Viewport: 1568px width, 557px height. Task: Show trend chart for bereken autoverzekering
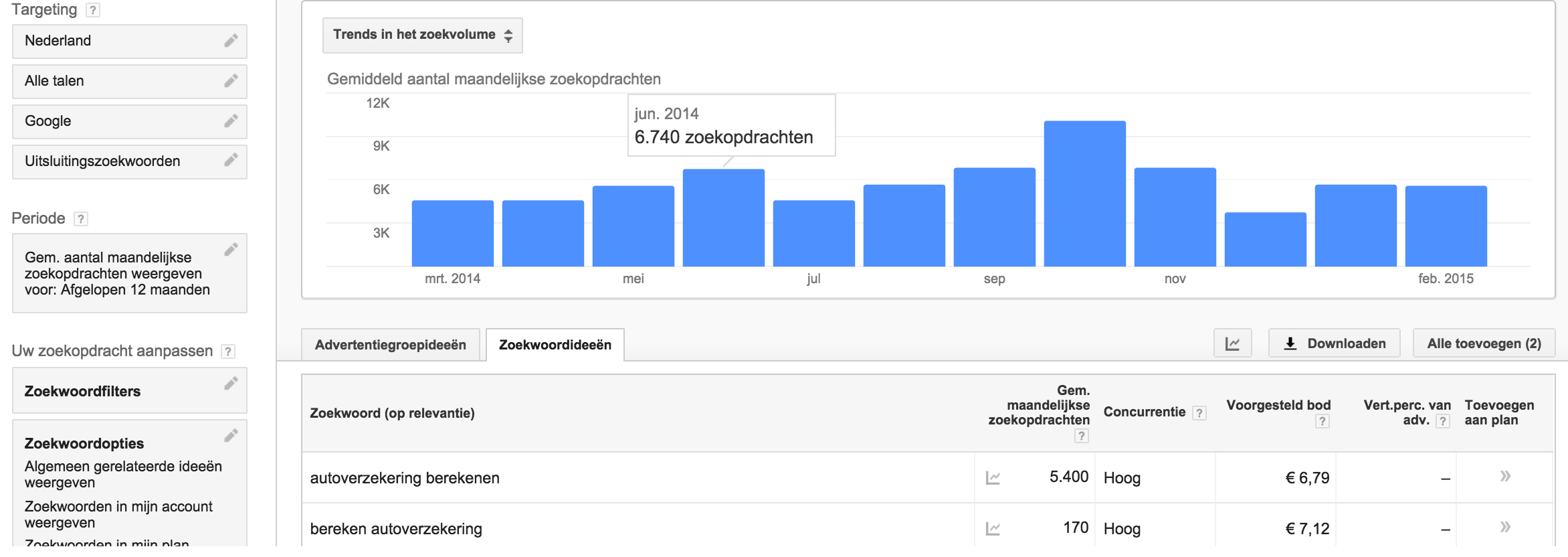993,529
